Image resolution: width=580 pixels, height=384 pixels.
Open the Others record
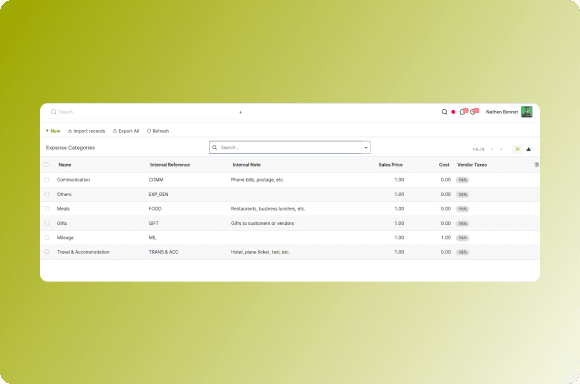(64, 194)
